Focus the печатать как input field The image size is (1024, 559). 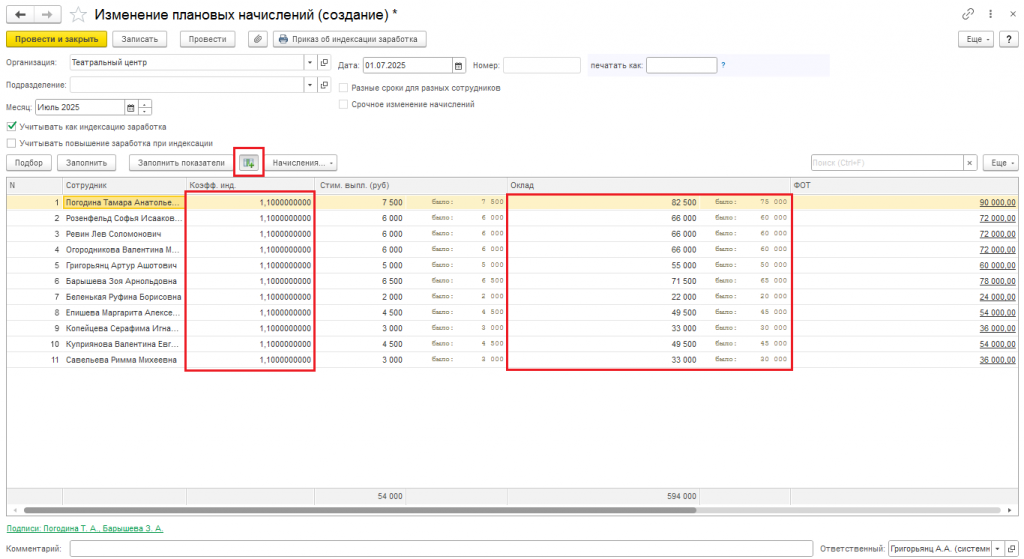(x=681, y=65)
